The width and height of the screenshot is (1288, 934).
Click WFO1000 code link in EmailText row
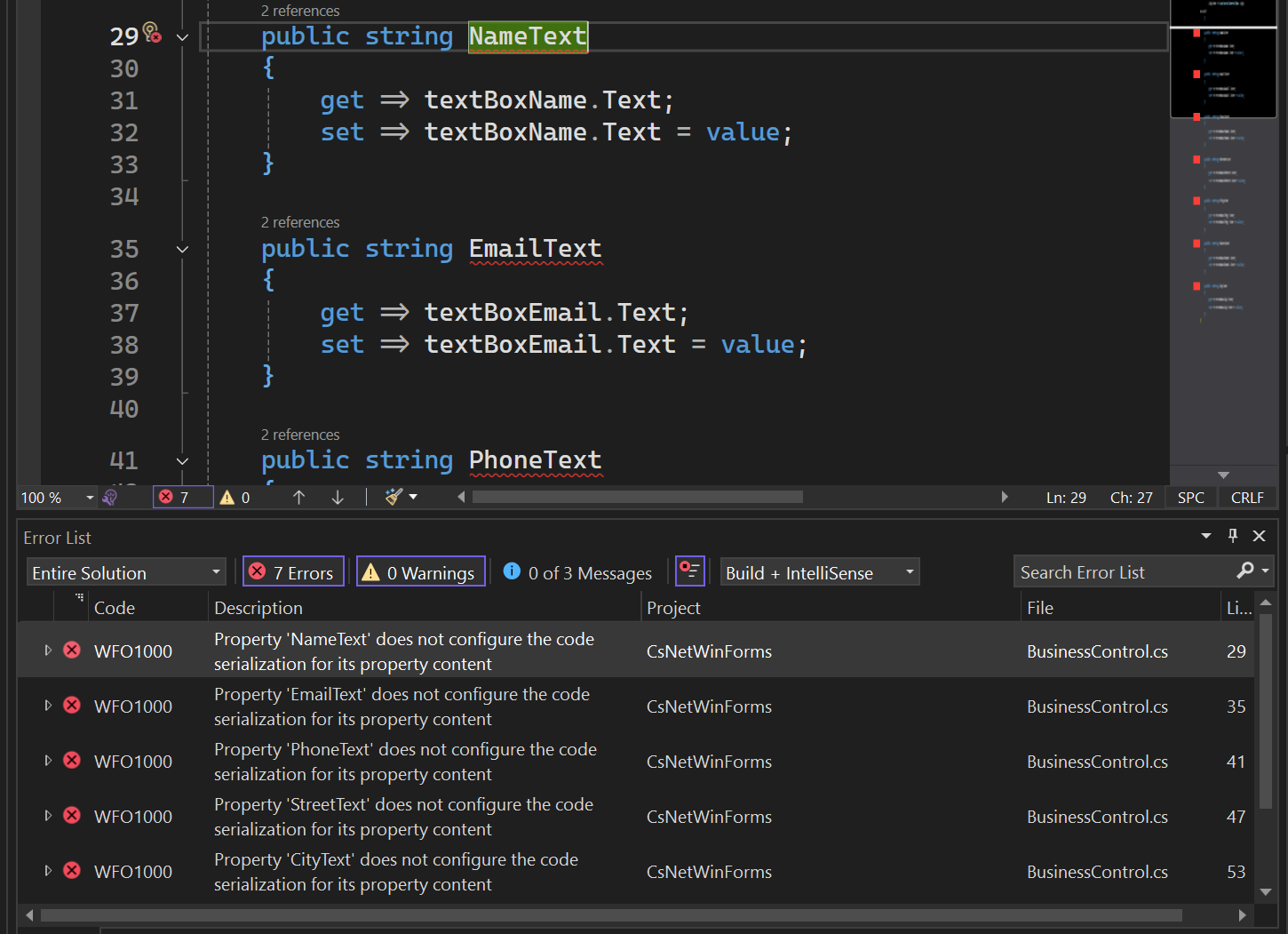click(133, 706)
